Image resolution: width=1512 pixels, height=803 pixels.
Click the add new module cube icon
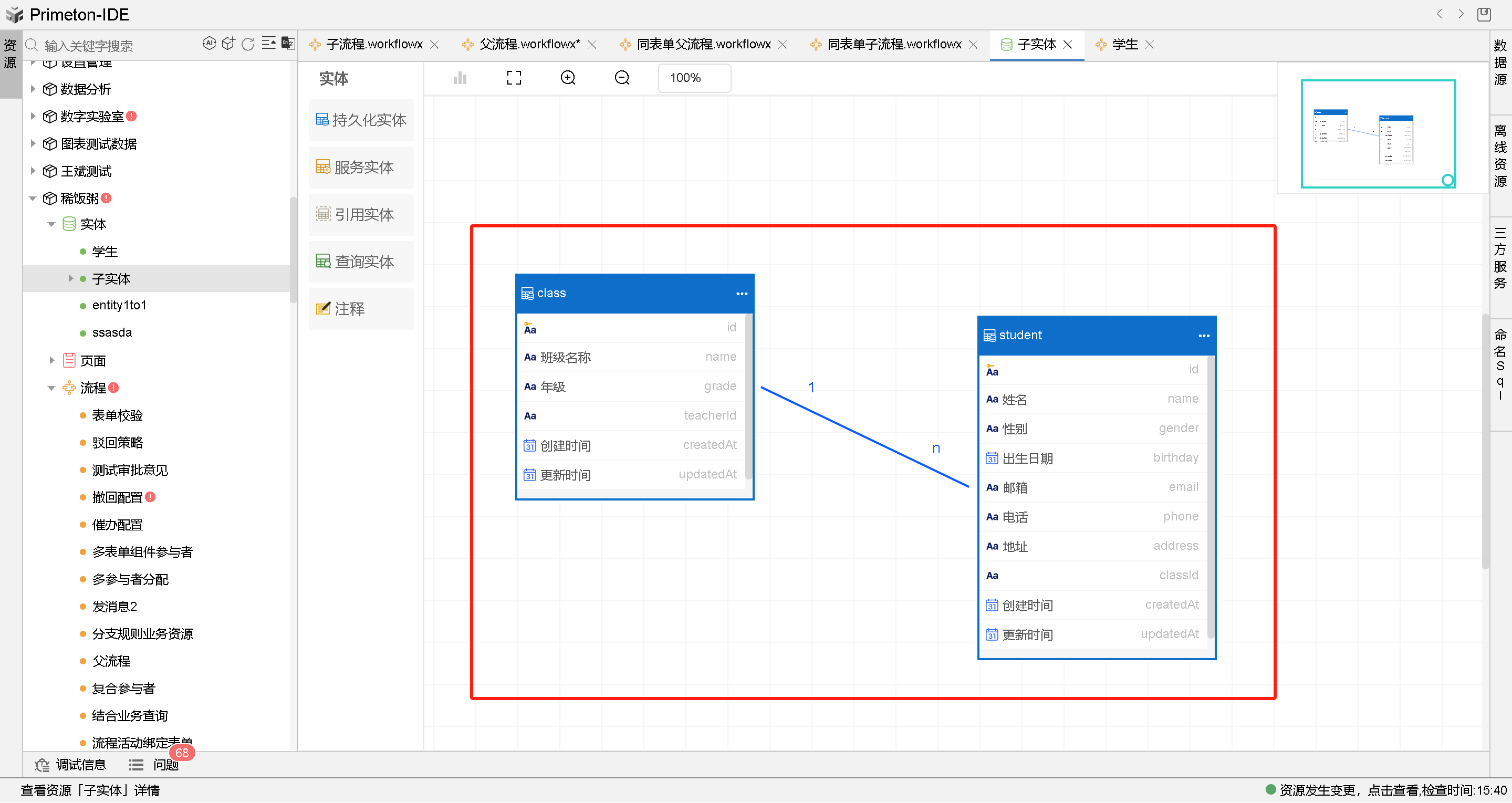(x=228, y=44)
